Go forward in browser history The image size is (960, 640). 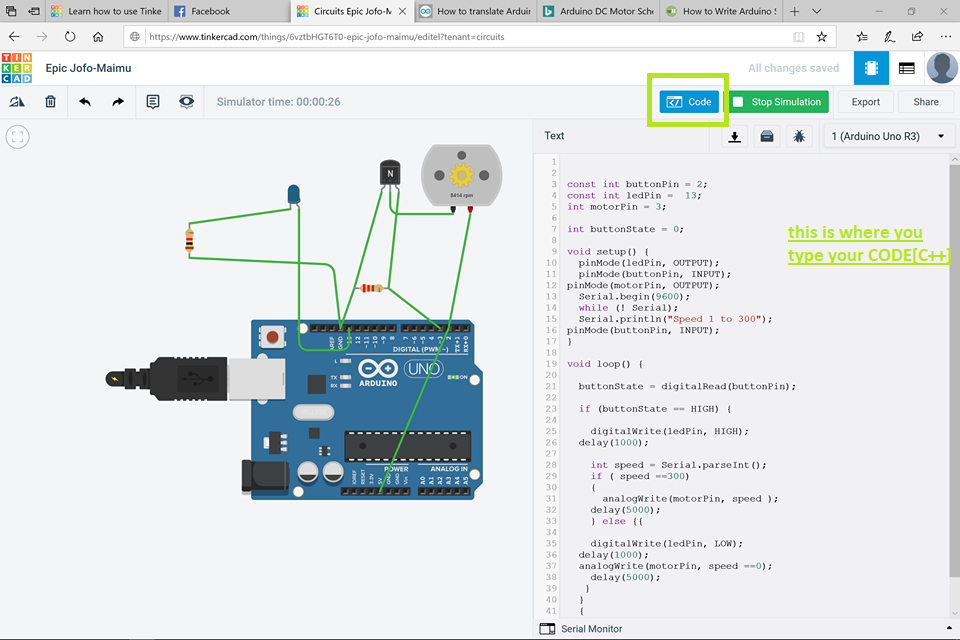(x=42, y=37)
